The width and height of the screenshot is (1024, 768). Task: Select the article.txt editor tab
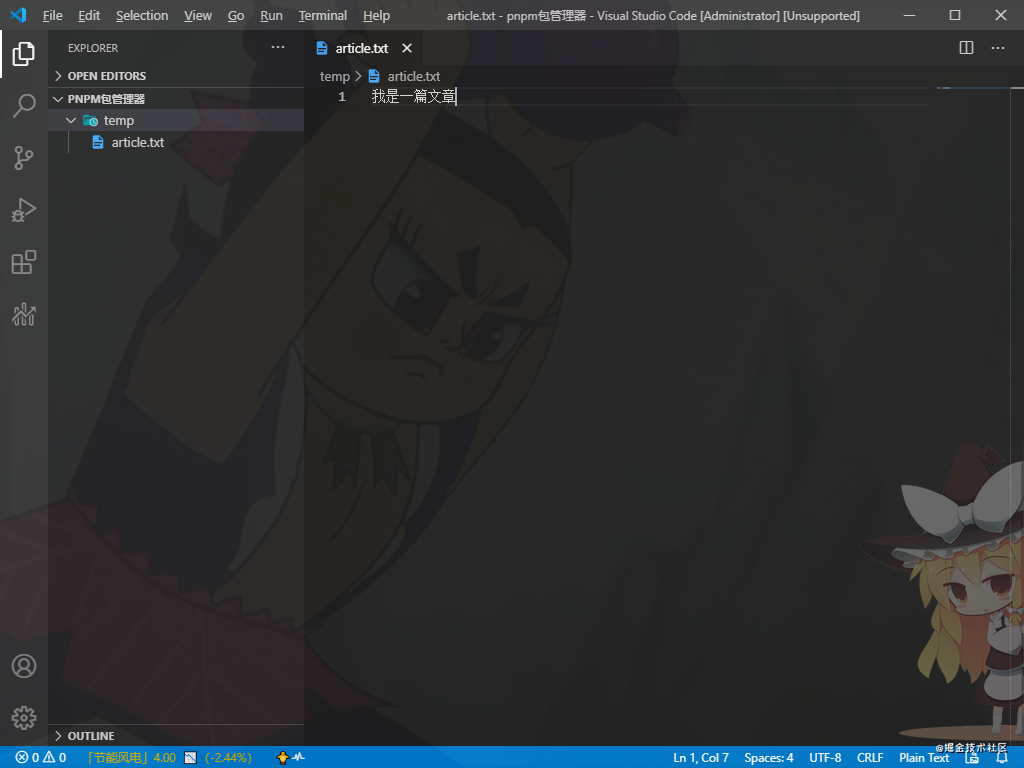click(364, 48)
